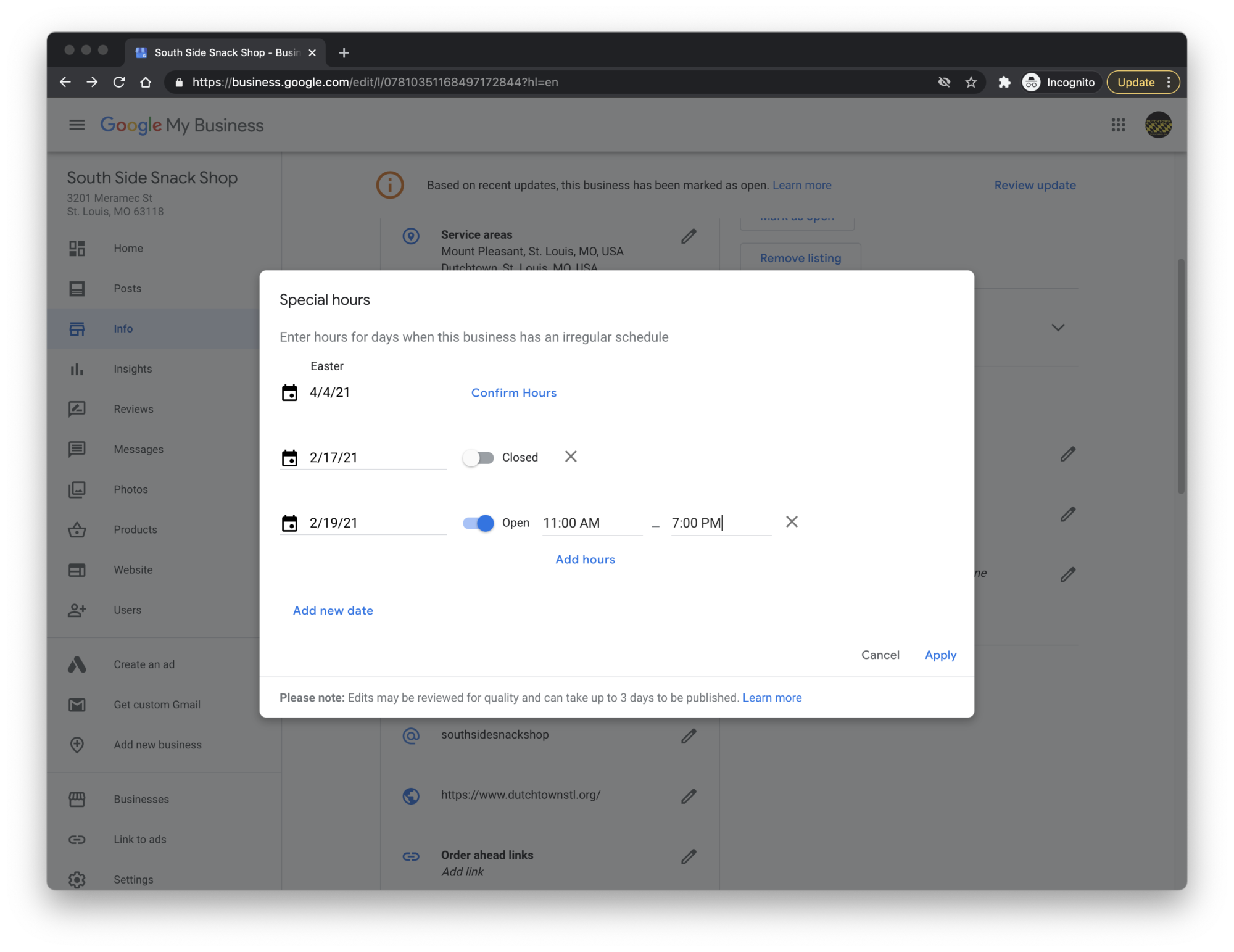
Task: Click the Add new business pin icon
Action: (x=77, y=745)
